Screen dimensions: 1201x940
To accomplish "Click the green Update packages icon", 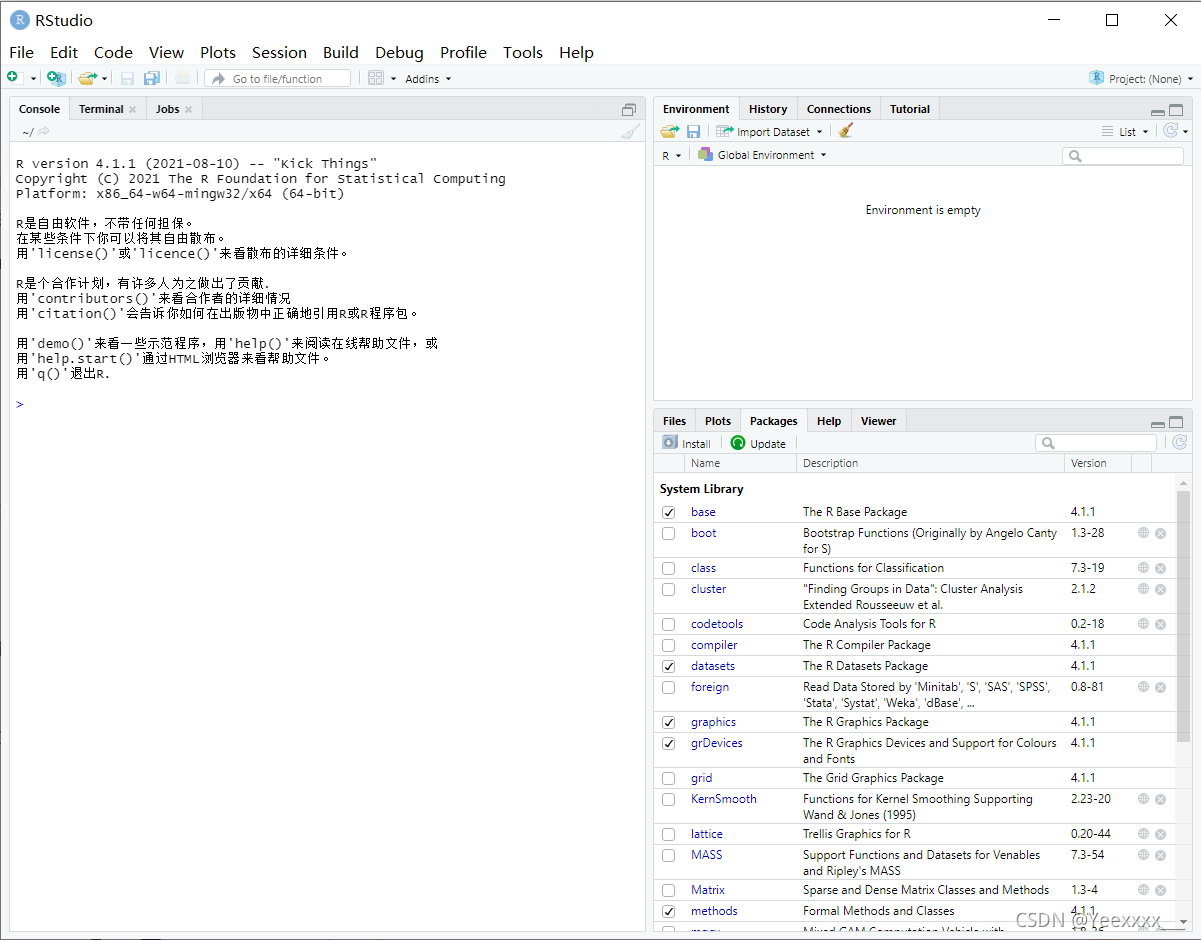I will coord(738,443).
